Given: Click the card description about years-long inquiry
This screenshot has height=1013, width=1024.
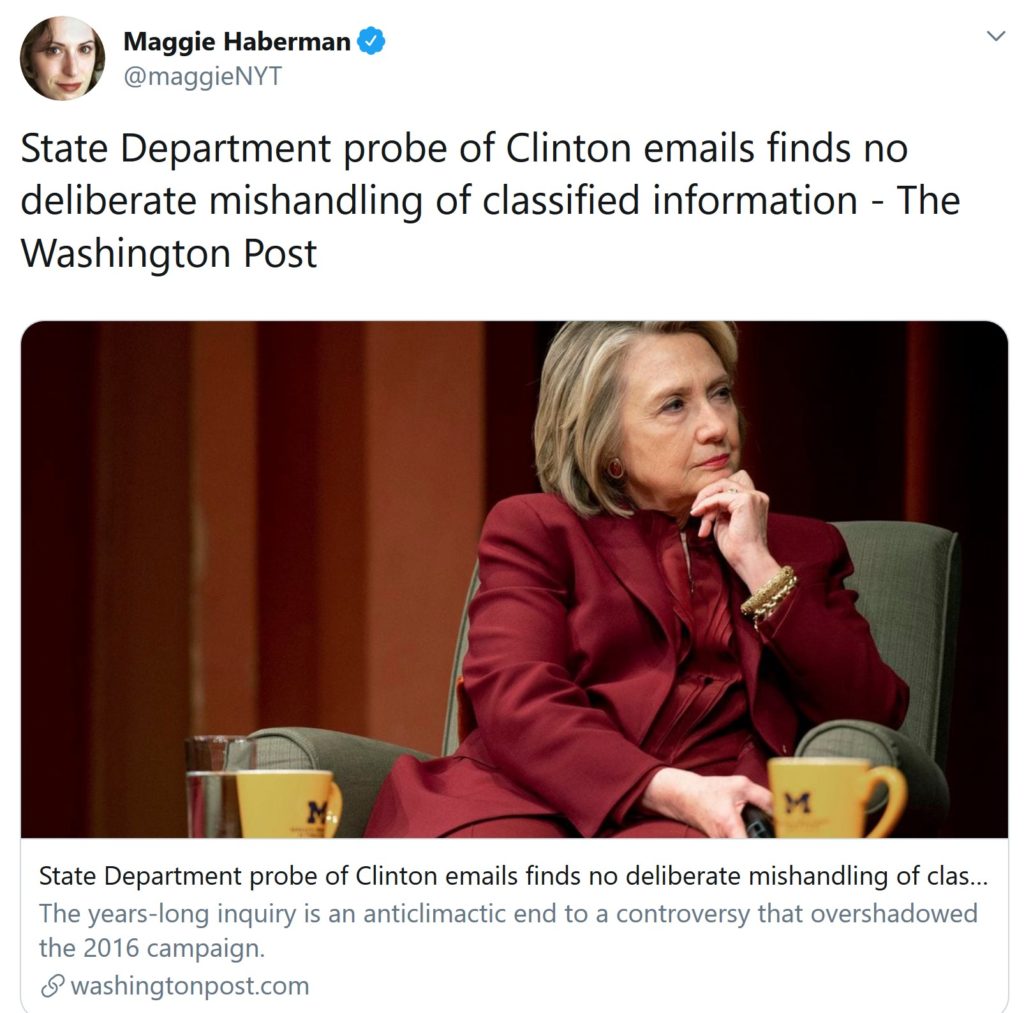Looking at the screenshot, I should tap(508, 930).
